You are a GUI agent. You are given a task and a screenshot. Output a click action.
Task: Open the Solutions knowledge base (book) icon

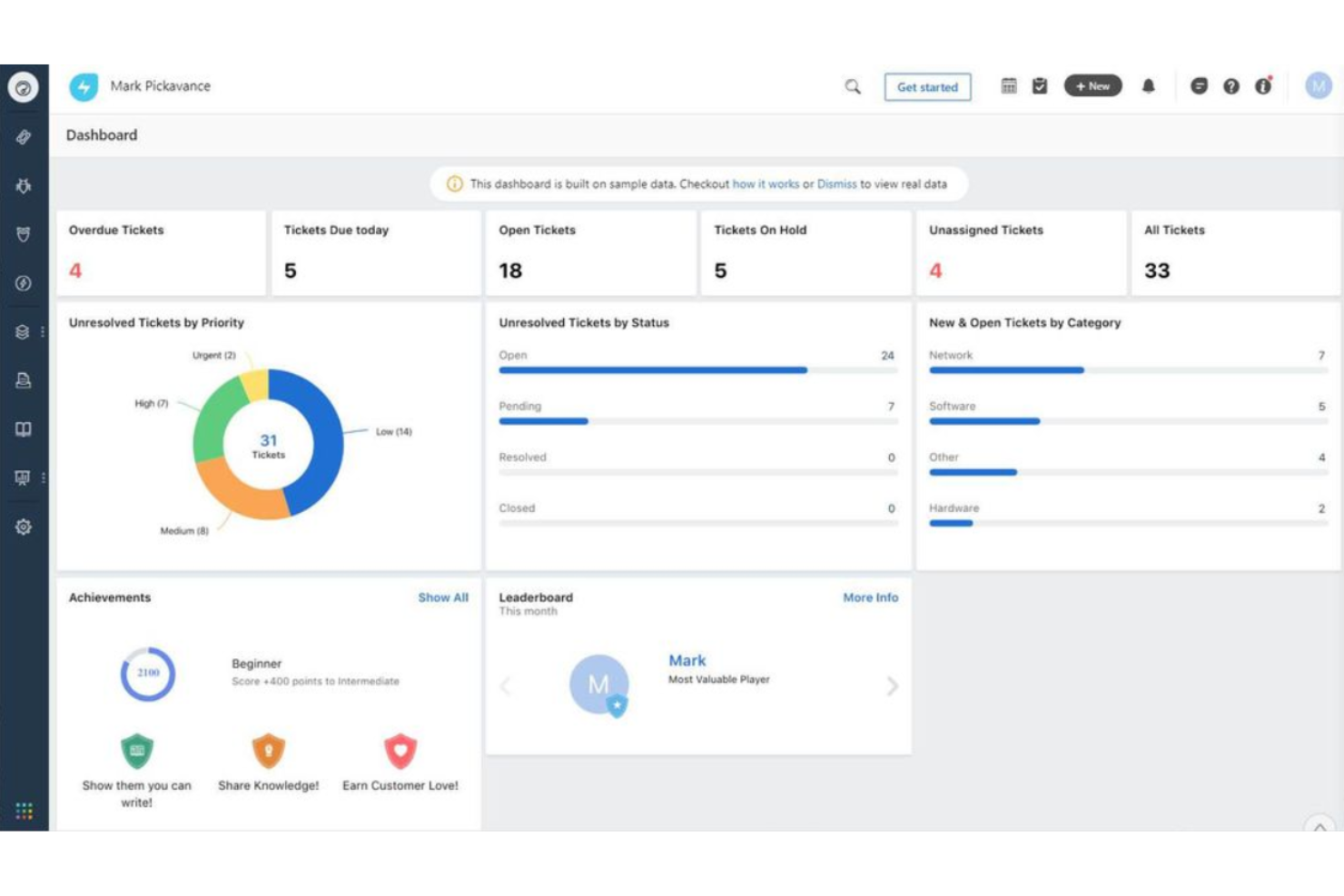pos(25,429)
